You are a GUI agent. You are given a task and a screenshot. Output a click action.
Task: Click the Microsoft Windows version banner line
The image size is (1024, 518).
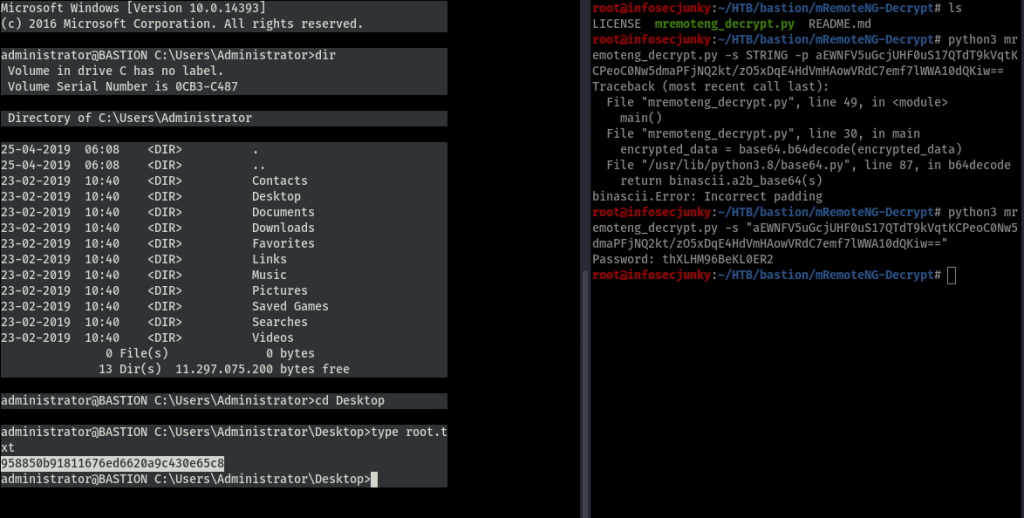133,8
